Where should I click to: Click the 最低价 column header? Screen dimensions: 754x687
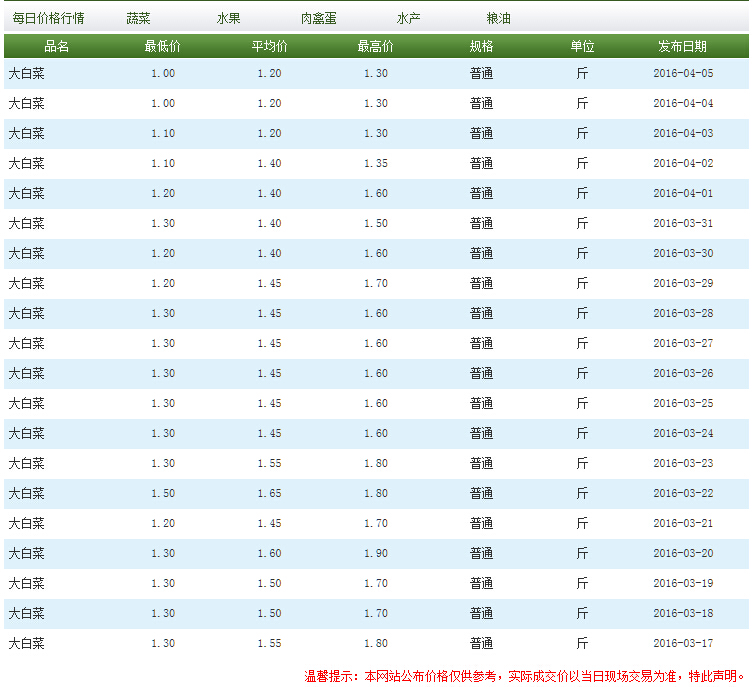[x=163, y=46]
